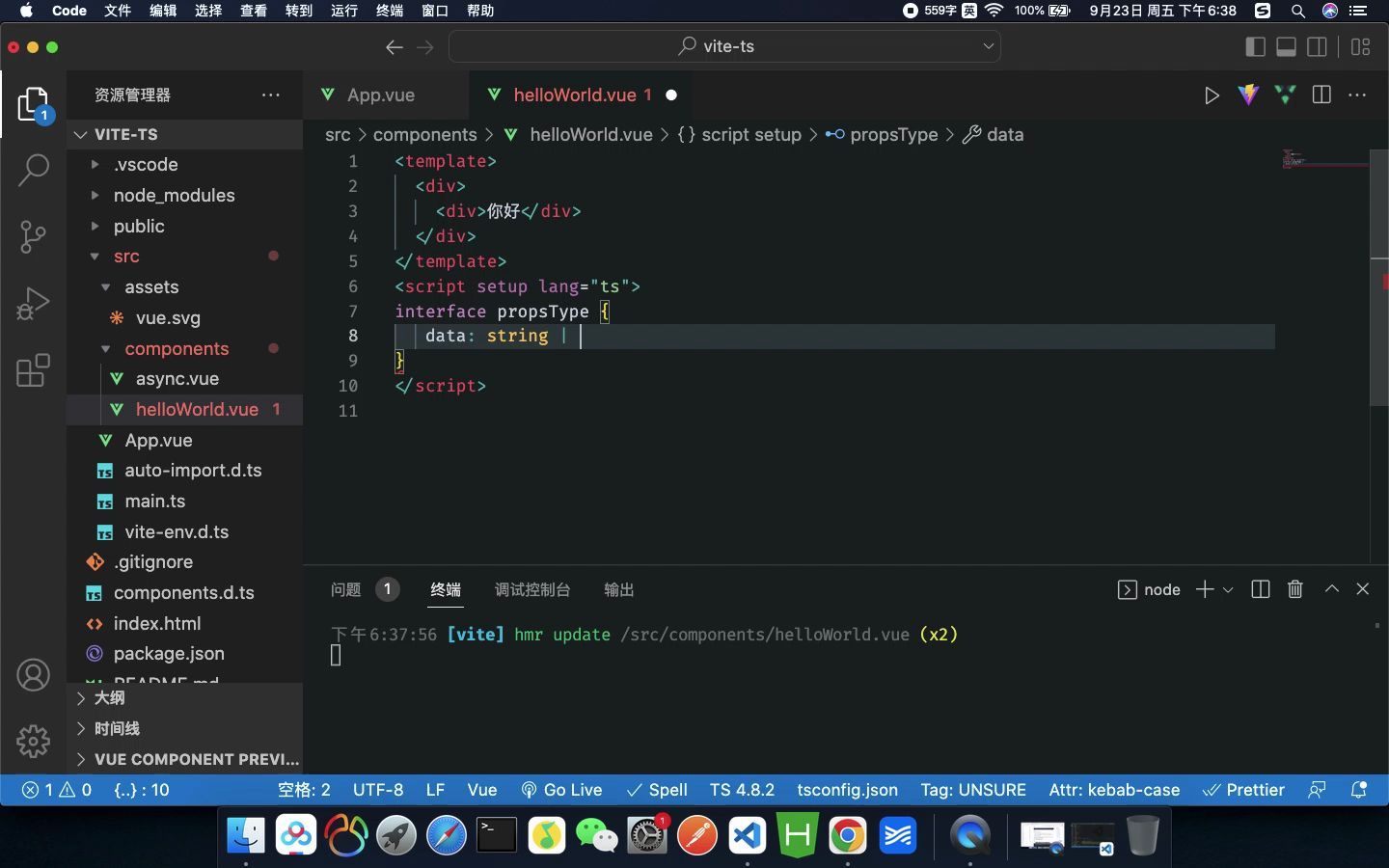
Task: Open the terminal profile dropdown chevron
Action: [x=1229, y=589]
